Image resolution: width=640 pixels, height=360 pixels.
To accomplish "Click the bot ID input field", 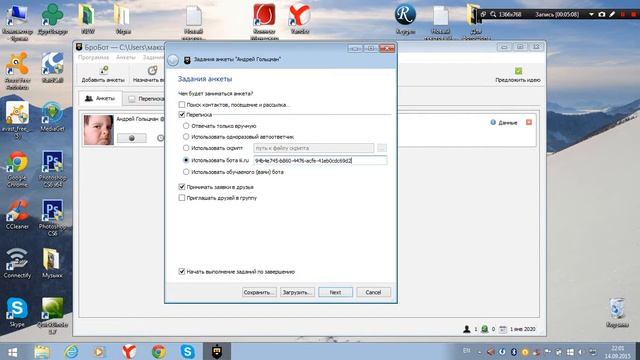I will pyautogui.click(x=320, y=160).
